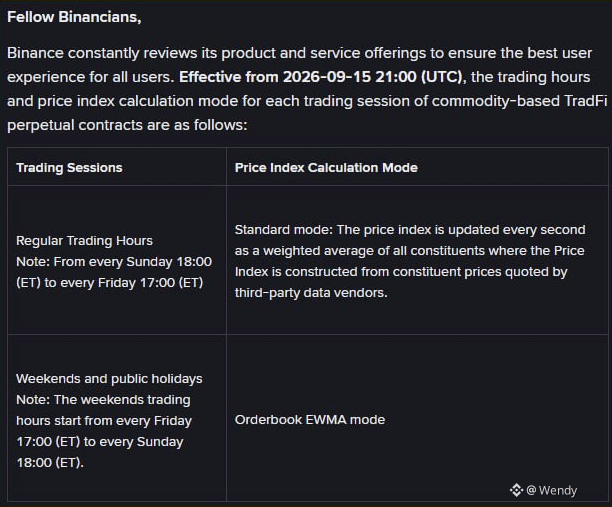Click the third-party data vendors line

coord(311,293)
